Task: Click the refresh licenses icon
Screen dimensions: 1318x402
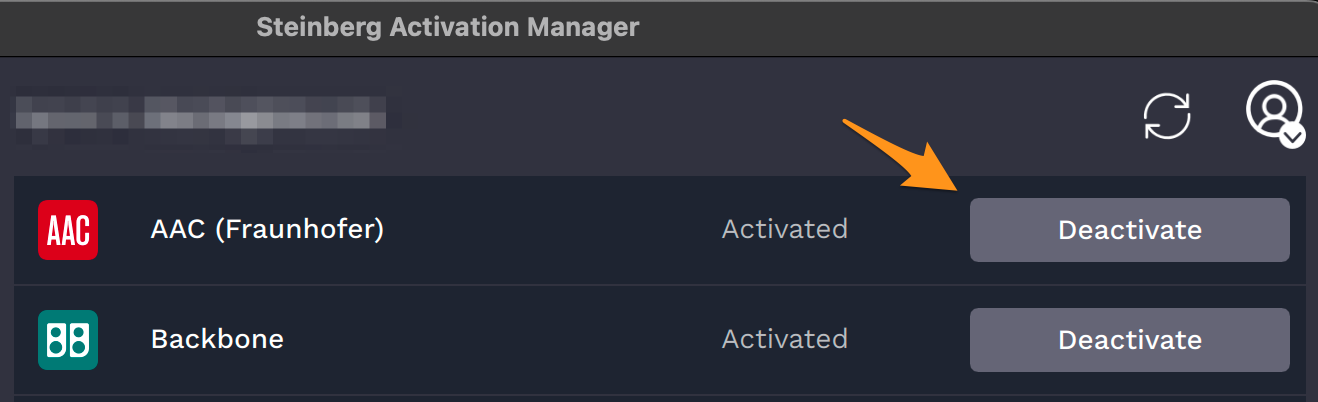Action: 1167,116
